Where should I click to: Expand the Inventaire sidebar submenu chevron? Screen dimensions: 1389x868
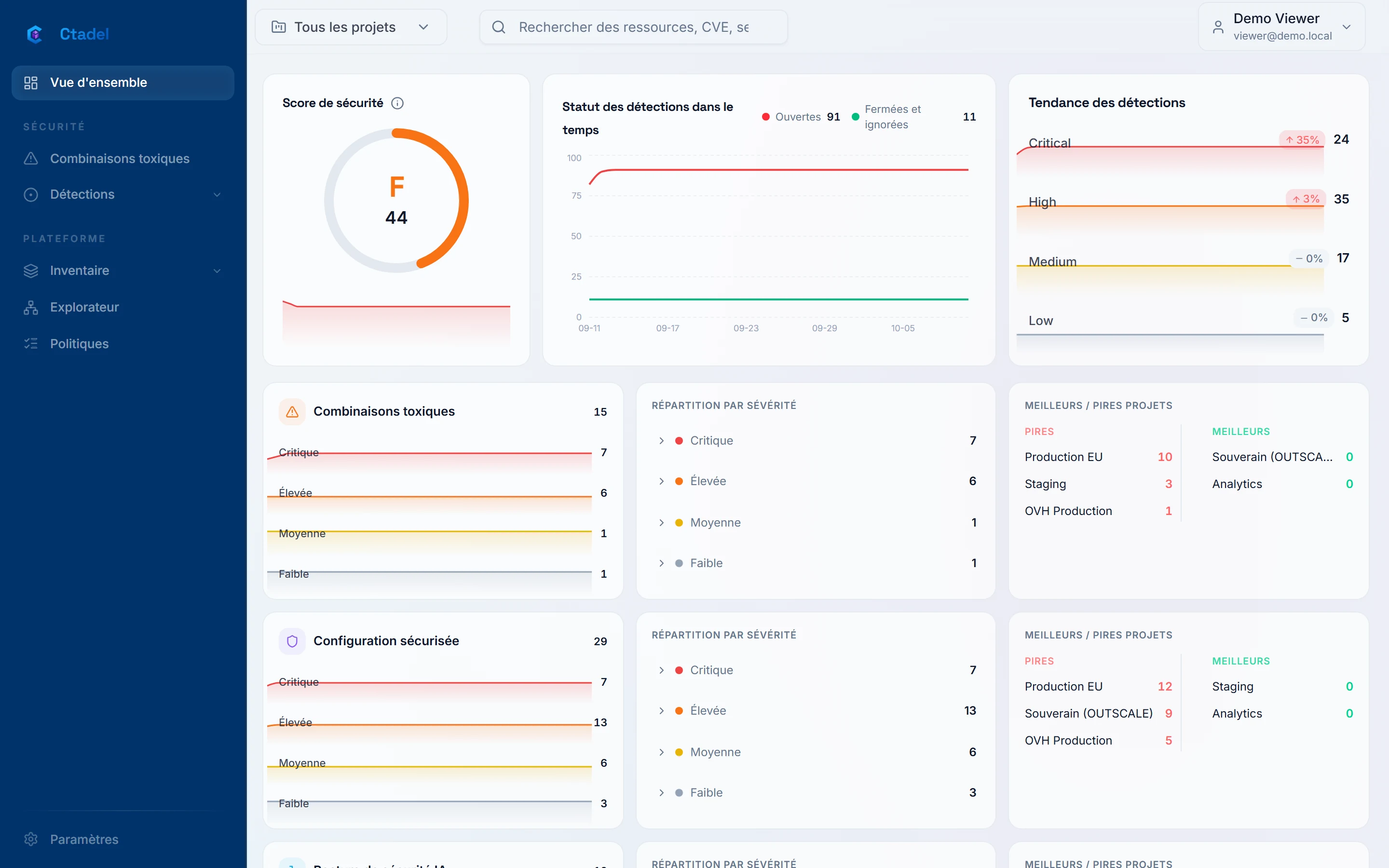click(x=217, y=271)
